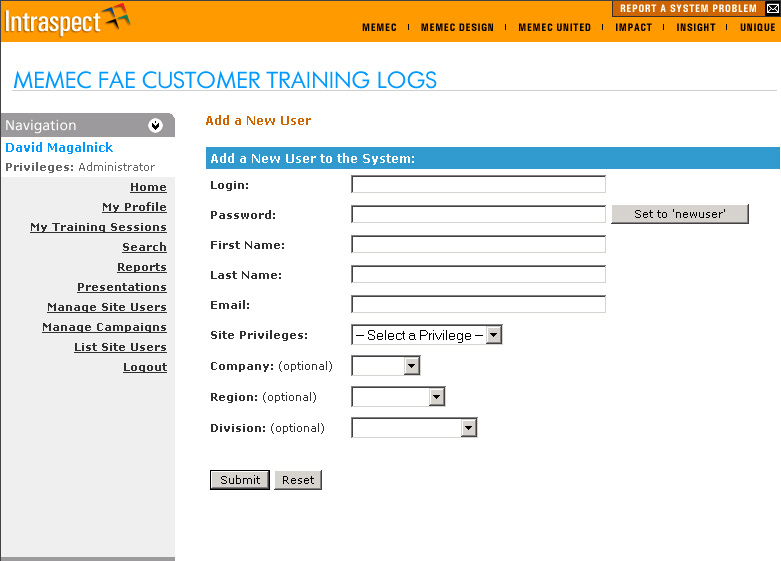Screen dimensions: 781x561
Task: Collapse the Navigation panel with the arrow icon
Action: pos(155,126)
